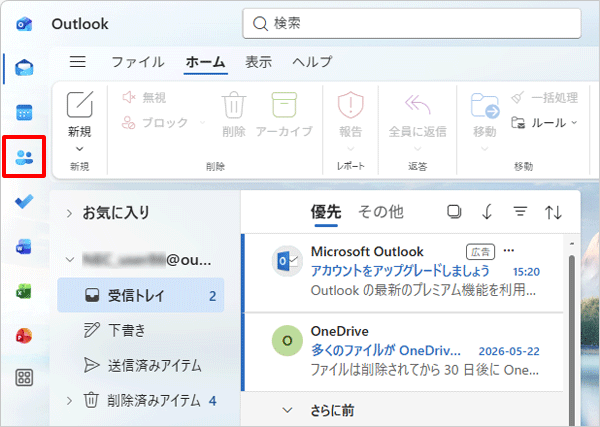
Task: Open the sort order arrows icon
Action: [553, 212]
